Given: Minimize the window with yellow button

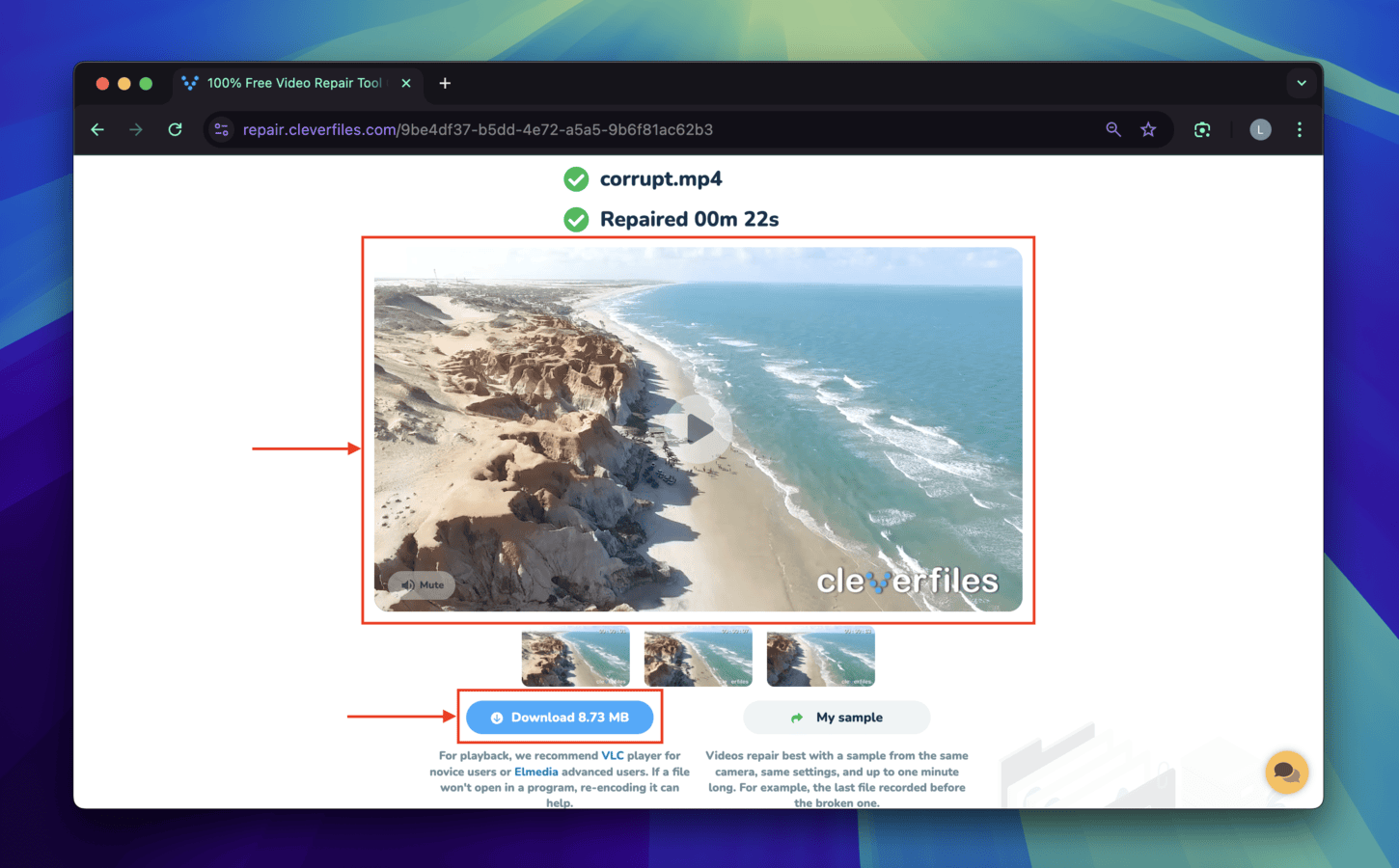Looking at the screenshot, I should point(123,84).
